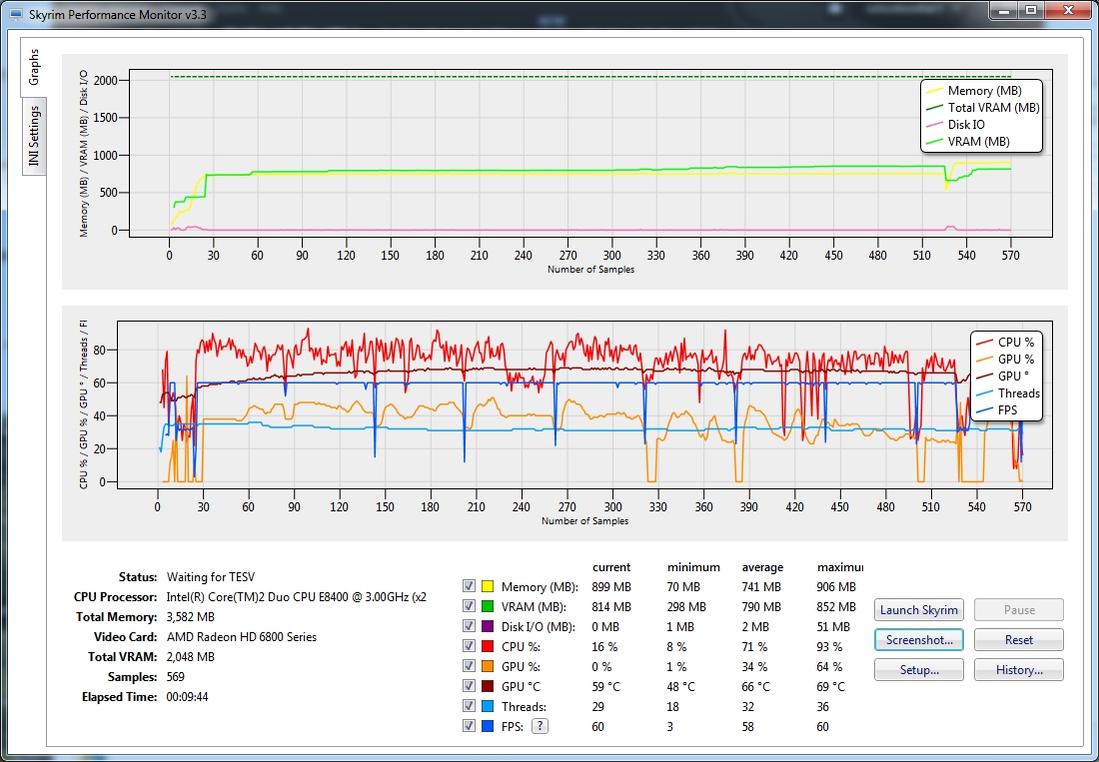Viewport: 1099px width, 762px height.
Task: Uncheck the FPS checkbox
Action: click(469, 727)
